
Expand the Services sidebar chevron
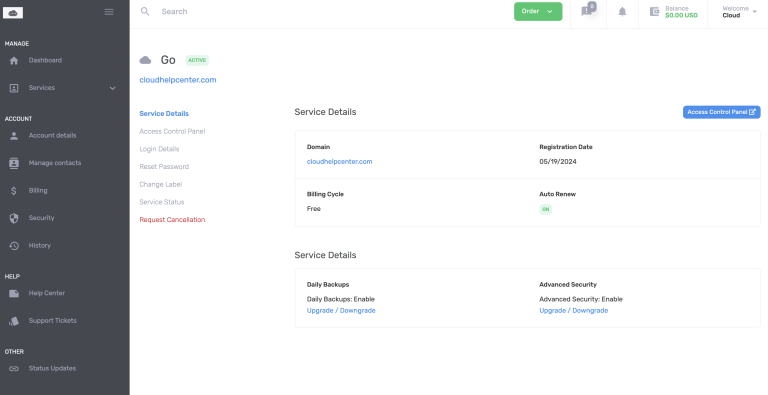point(113,88)
